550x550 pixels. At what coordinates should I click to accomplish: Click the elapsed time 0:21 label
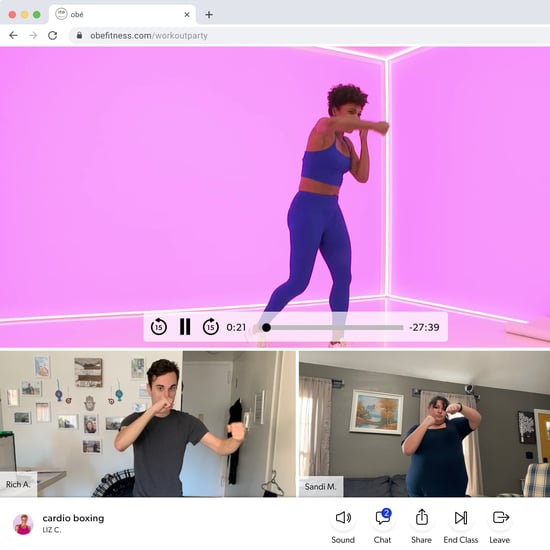[x=236, y=327]
